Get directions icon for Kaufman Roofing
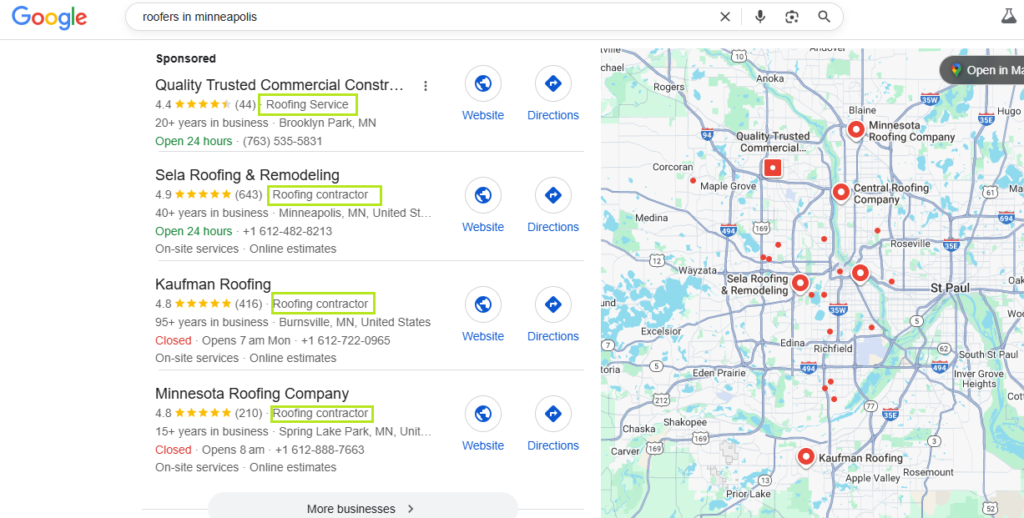The height and width of the screenshot is (518, 1024). (x=553, y=304)
